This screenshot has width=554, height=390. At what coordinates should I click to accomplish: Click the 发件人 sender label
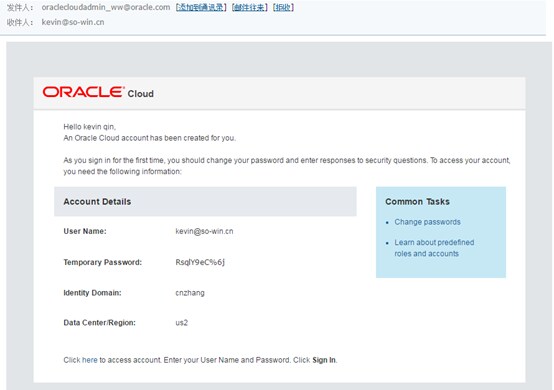click(19, 7)
